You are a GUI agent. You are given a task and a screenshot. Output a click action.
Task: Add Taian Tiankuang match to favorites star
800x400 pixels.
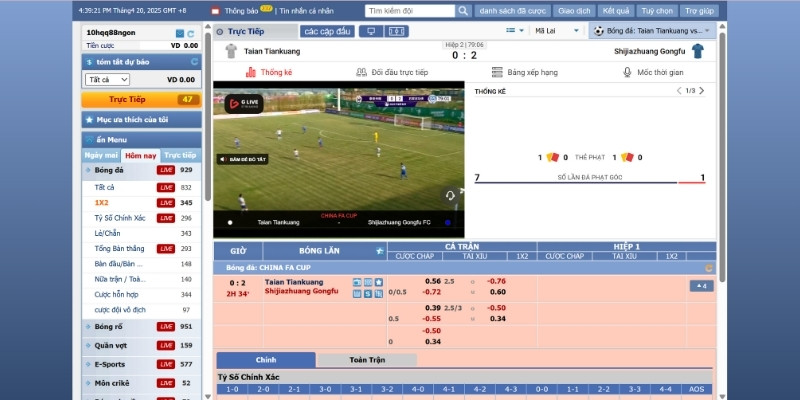tap(379, 282)
